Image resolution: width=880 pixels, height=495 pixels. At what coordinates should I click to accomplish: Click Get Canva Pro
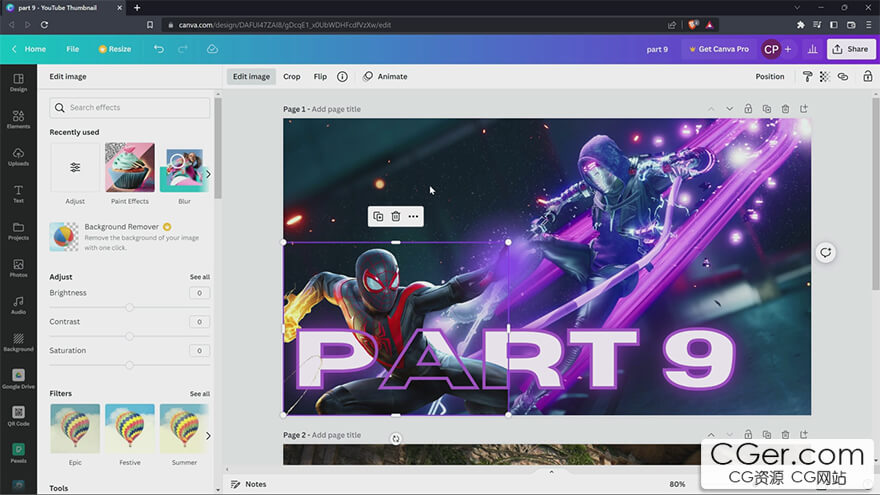[x=719, y=49]
